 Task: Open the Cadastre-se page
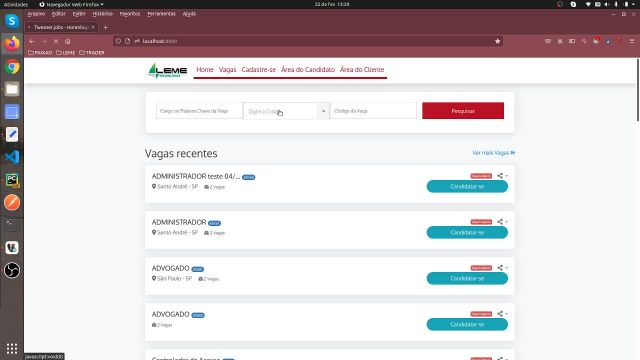click(258, 70)
